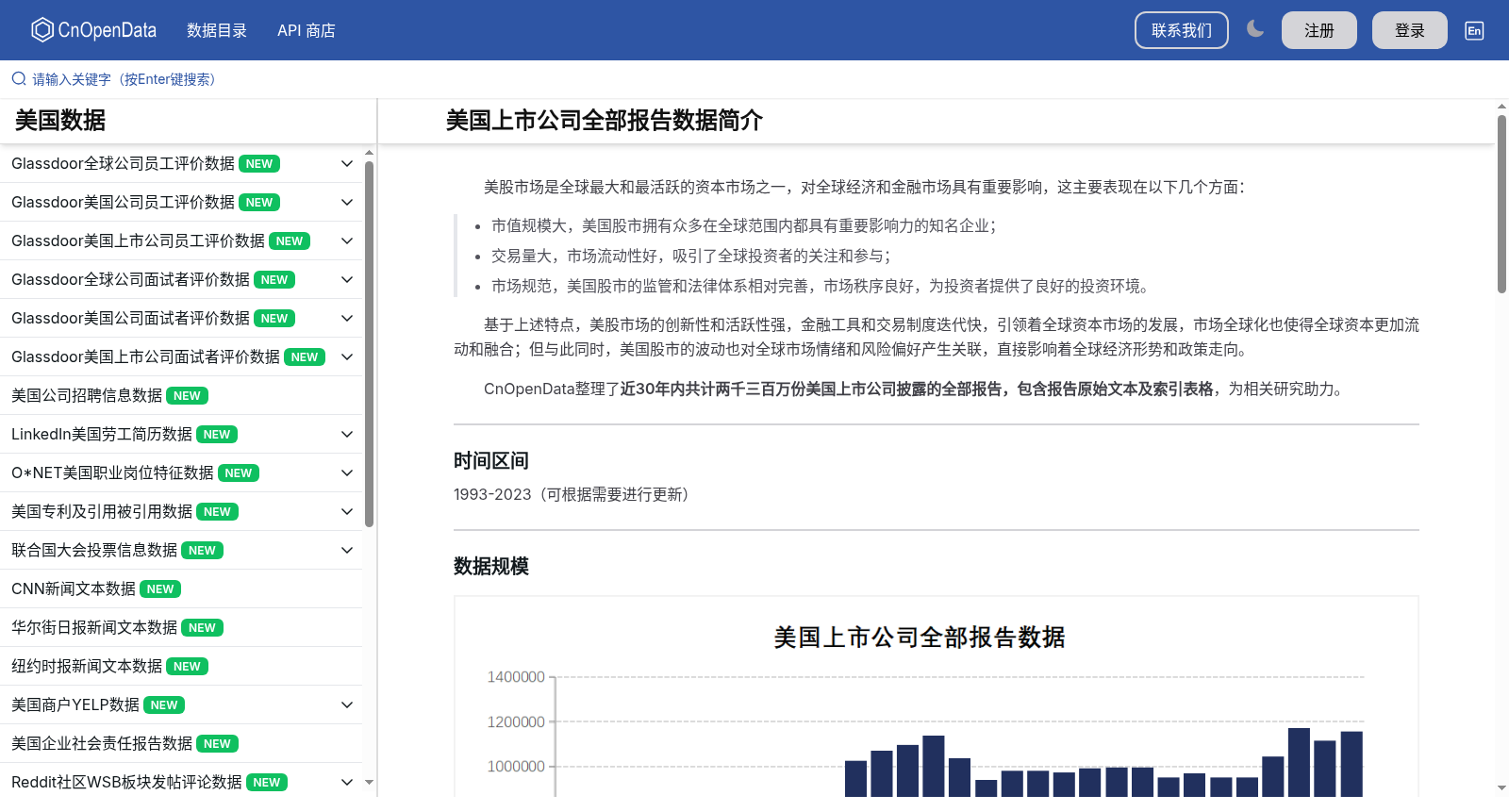1509x812 pixels.
Task: Open the API 商店 menu
Action: click(x=307, y=30)
